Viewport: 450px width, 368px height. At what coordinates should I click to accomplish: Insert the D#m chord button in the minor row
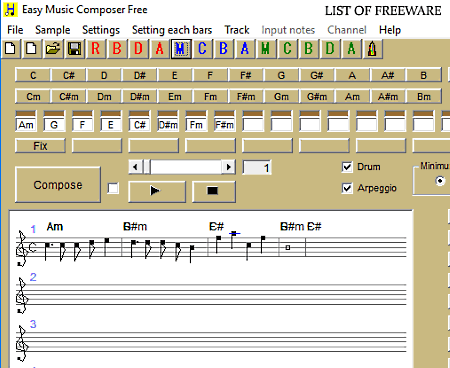140,97
